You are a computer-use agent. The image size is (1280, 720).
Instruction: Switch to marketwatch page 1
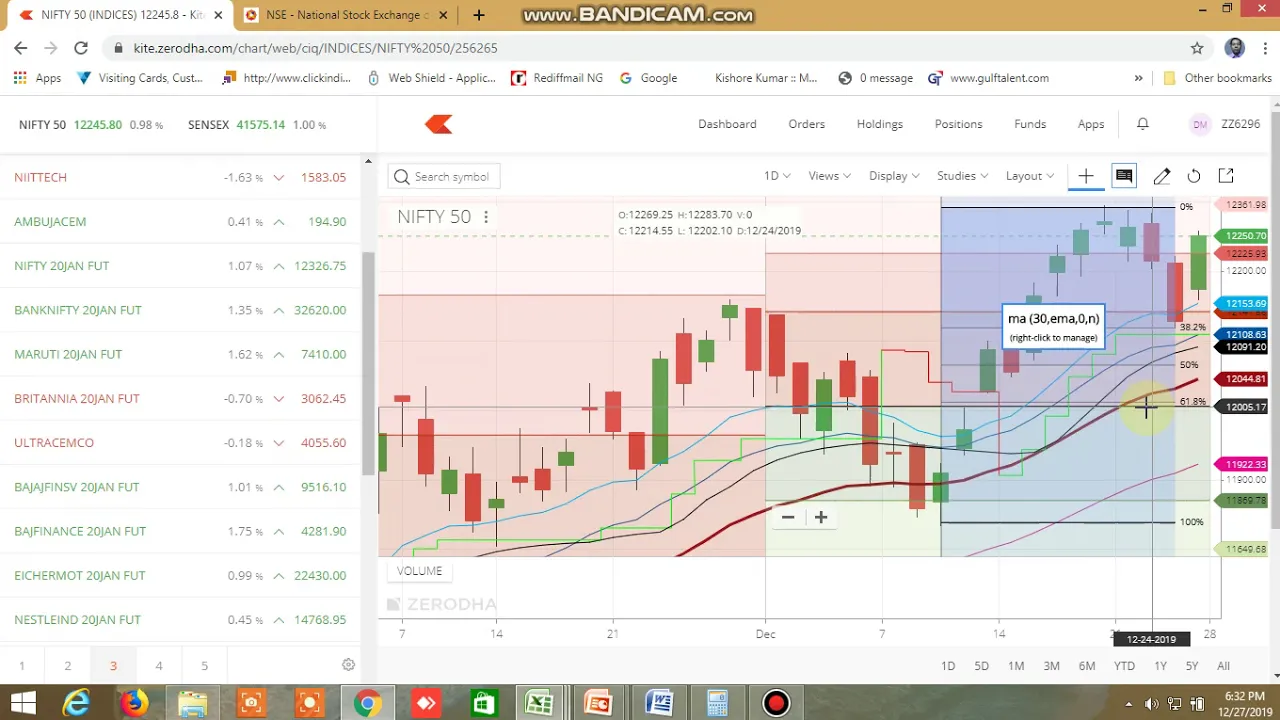pyautogui.click(x=21, y=666)
